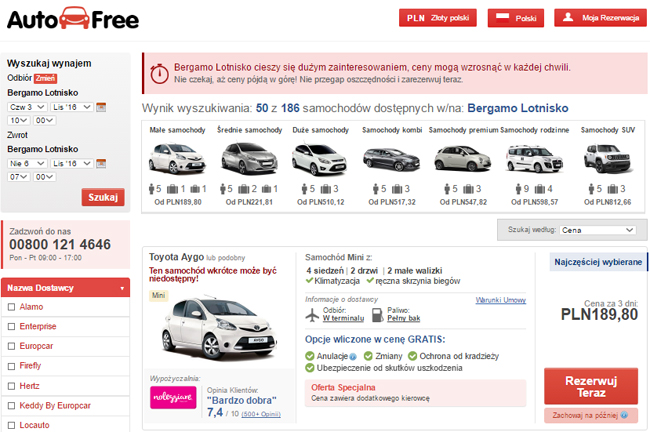Click Rezerwuj Teraz button
650x432 pixels.
(591, 386)
